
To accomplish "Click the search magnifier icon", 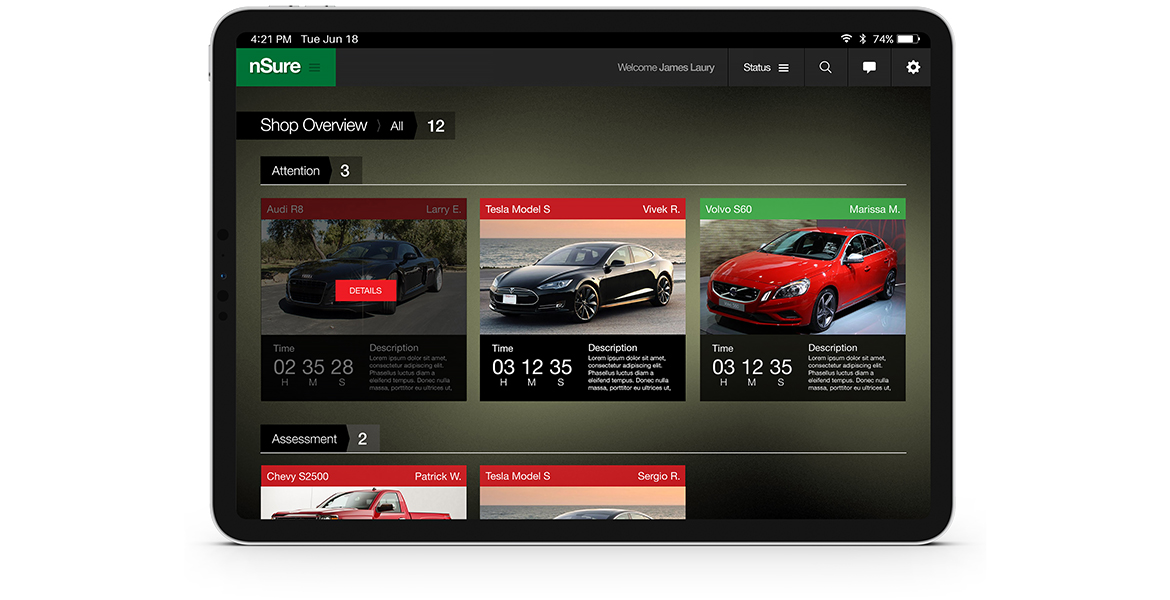I will pyautogui.click(x=825, y=67).
